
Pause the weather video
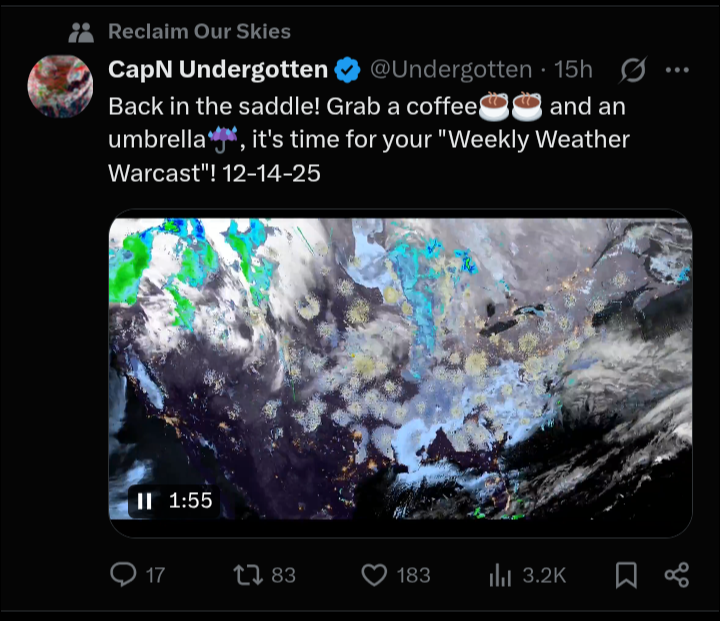click(x=144, y=501)
